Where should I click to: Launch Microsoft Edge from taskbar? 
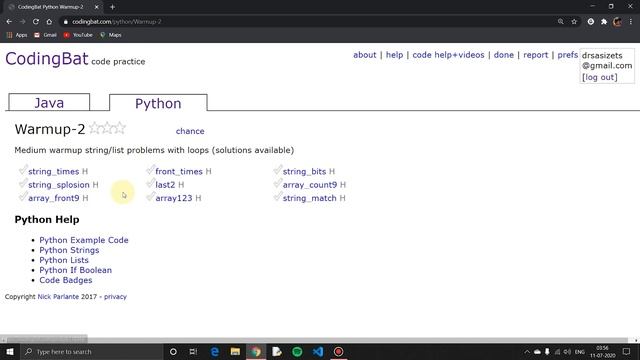[214, 352]
